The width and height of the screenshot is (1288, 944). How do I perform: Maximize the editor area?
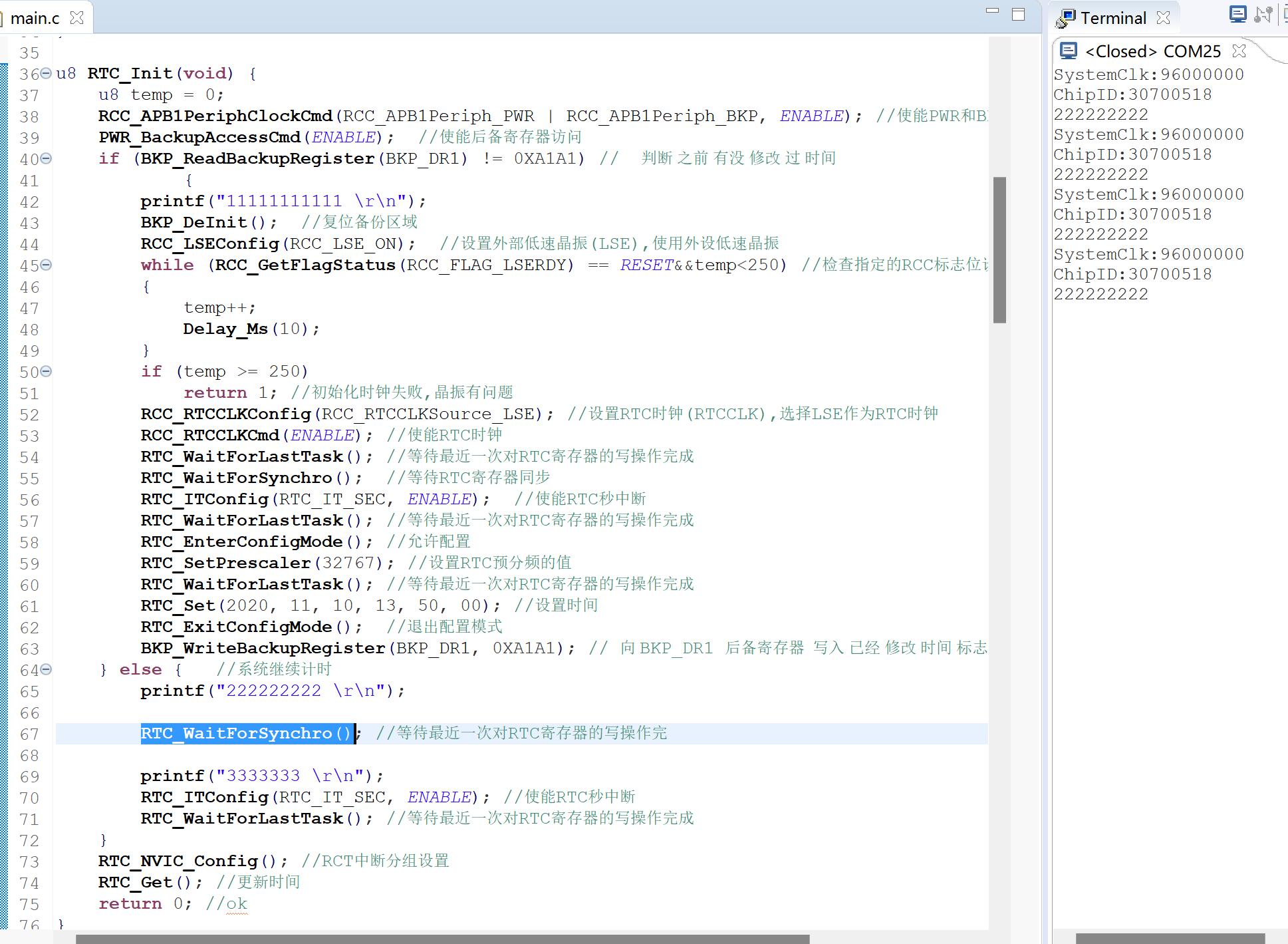click(1018, 15)
